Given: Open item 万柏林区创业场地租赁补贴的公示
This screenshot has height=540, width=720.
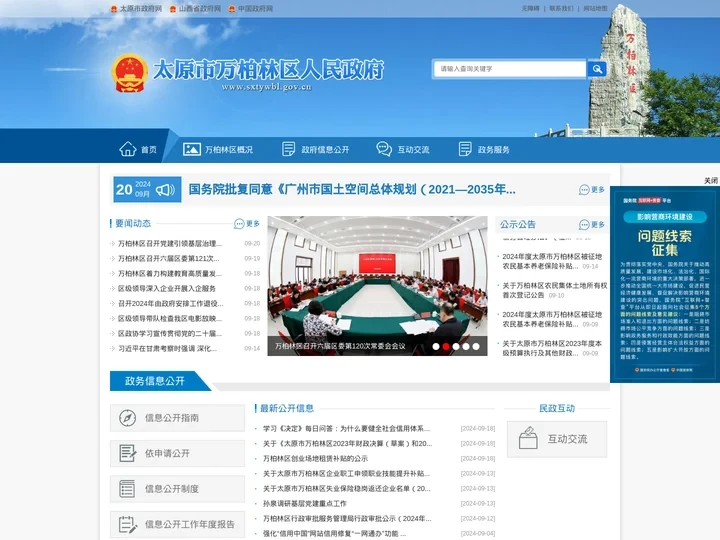Looking at the screenshot, I should click(315, 458).
